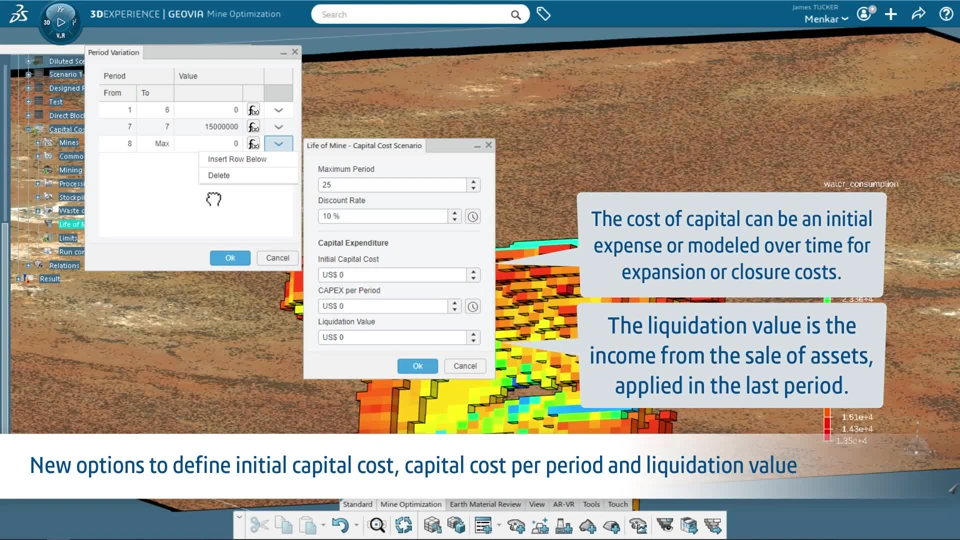Viewport: 960px width, 540px height.
Task: Click the circular update arrows icon
Action: 403,525
